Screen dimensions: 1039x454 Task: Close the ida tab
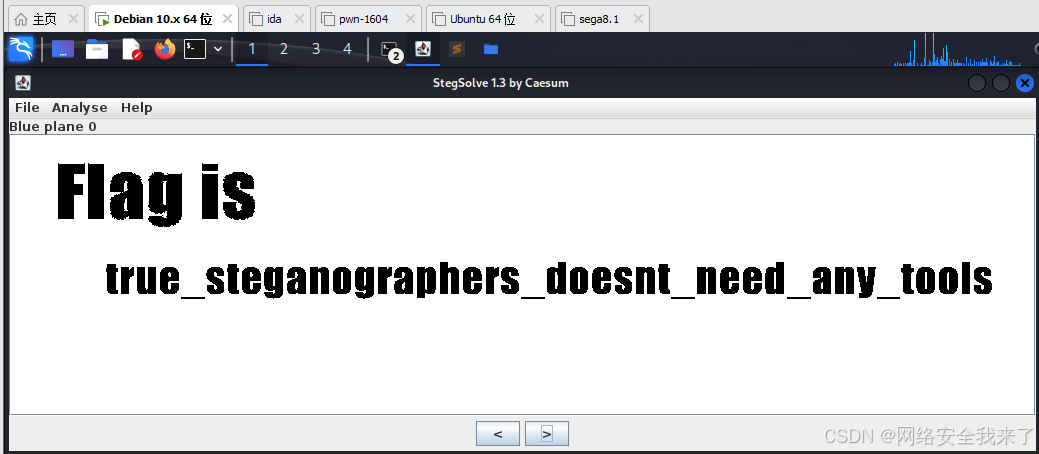(x=300, y=19)
